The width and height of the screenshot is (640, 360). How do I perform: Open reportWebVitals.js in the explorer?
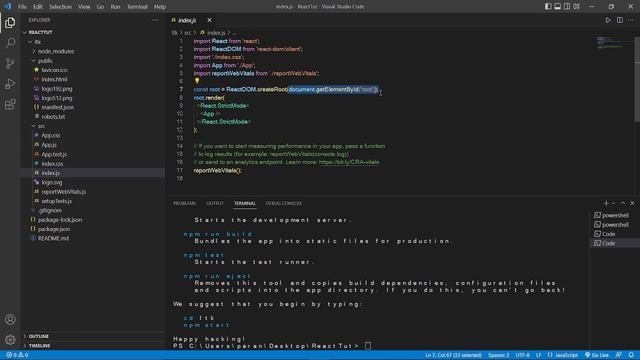[93, 191]
